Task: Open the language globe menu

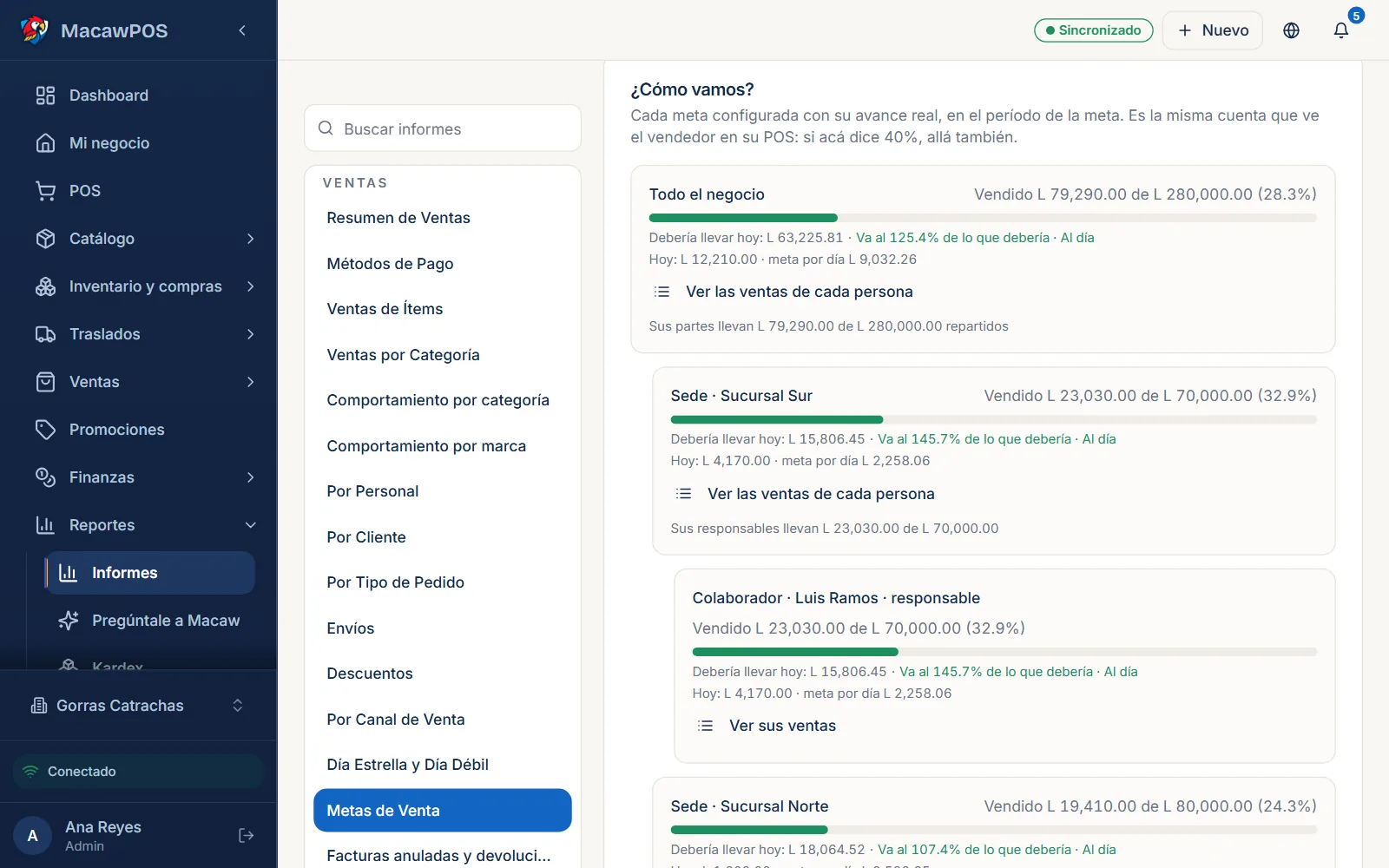Action: (1292, 30)
